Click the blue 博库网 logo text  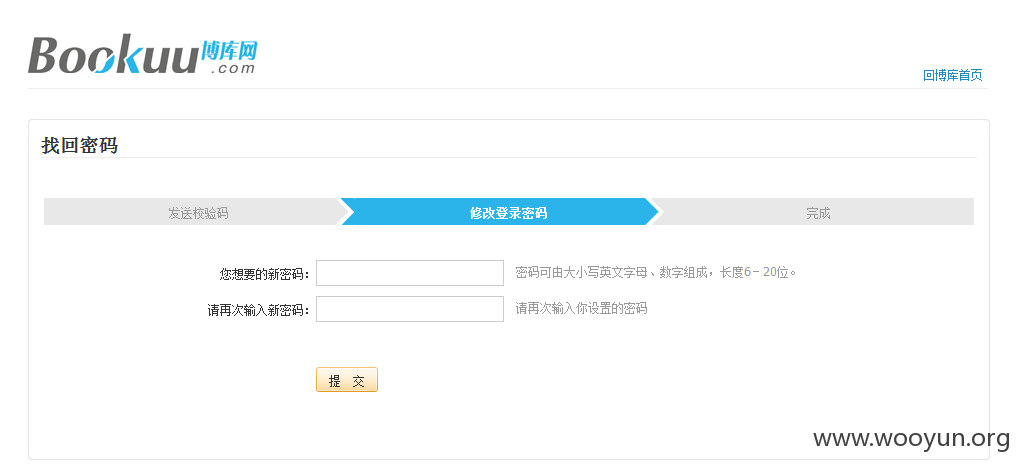point(229,49)
